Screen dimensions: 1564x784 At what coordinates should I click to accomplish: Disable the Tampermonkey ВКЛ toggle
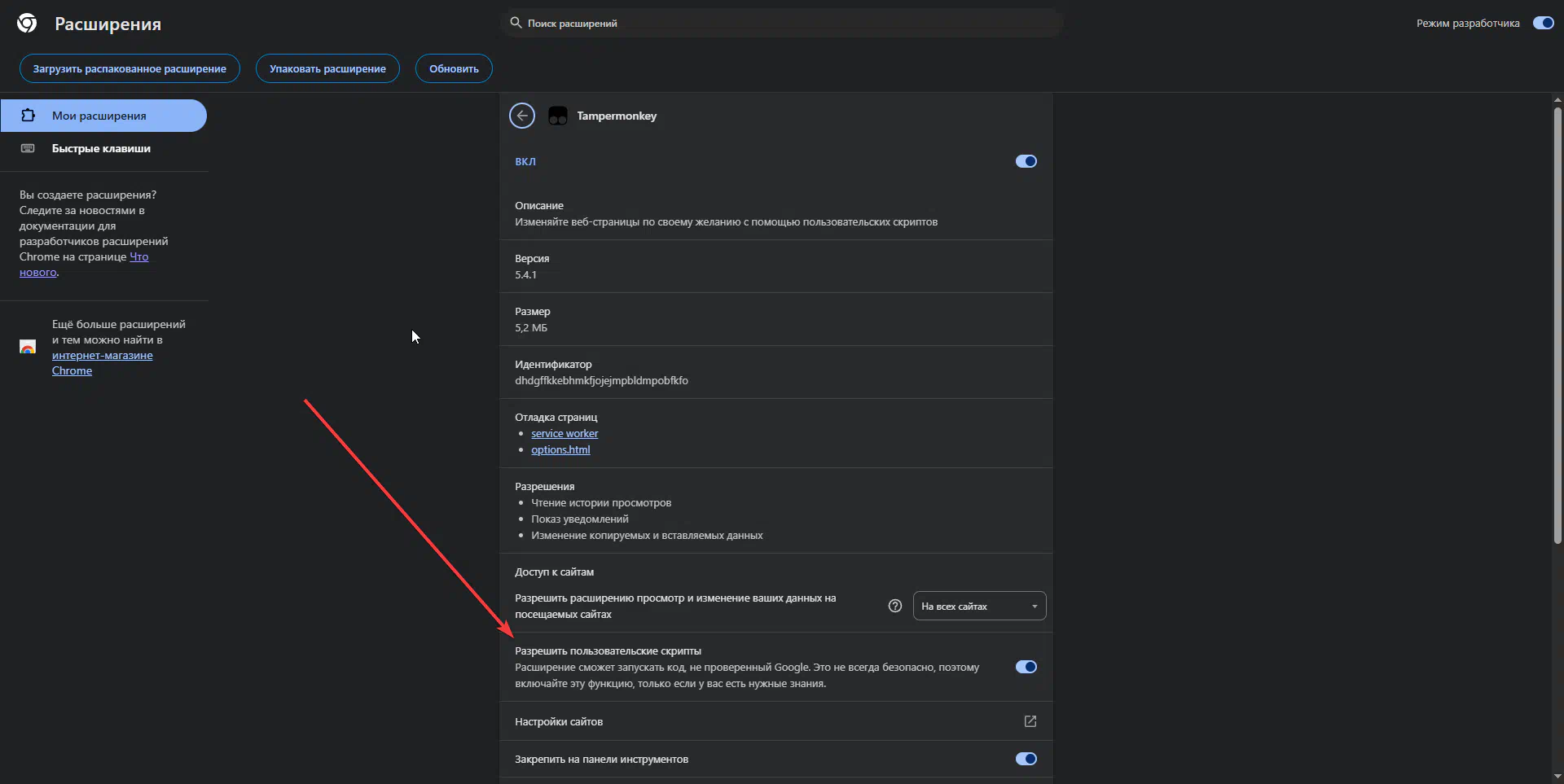point(1026,161)
